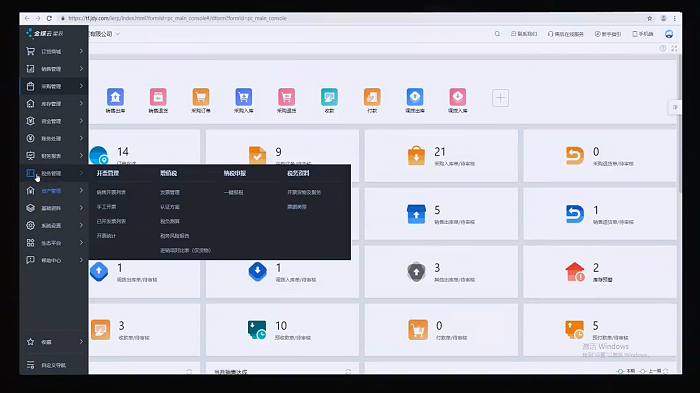Select 发票管理 under 增值税
Screen dimensions: 700x393
pyautogui.click(x=170, y=192)
